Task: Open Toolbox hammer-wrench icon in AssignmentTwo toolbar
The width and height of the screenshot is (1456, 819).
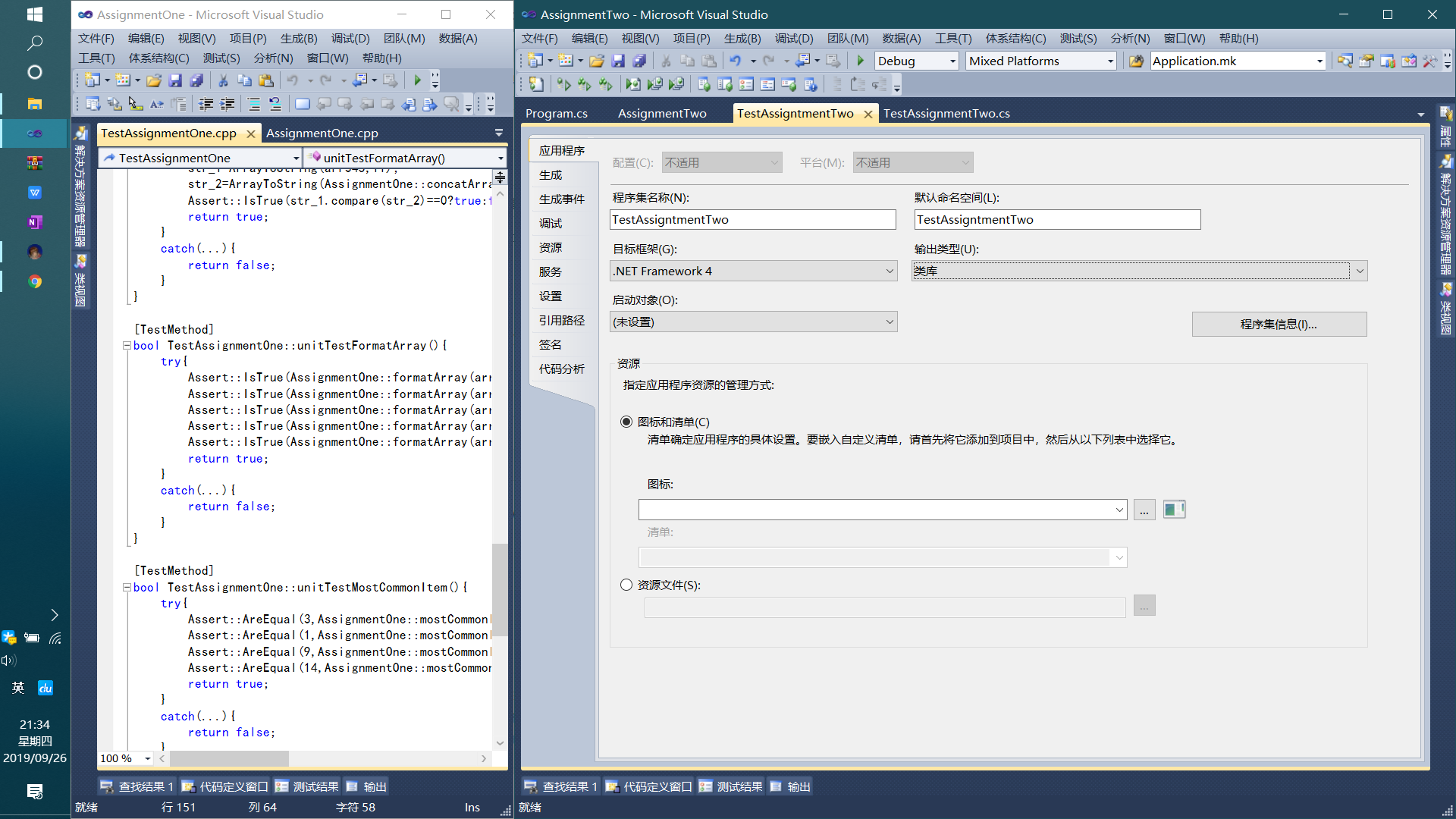Action: tap(1429, 61)
